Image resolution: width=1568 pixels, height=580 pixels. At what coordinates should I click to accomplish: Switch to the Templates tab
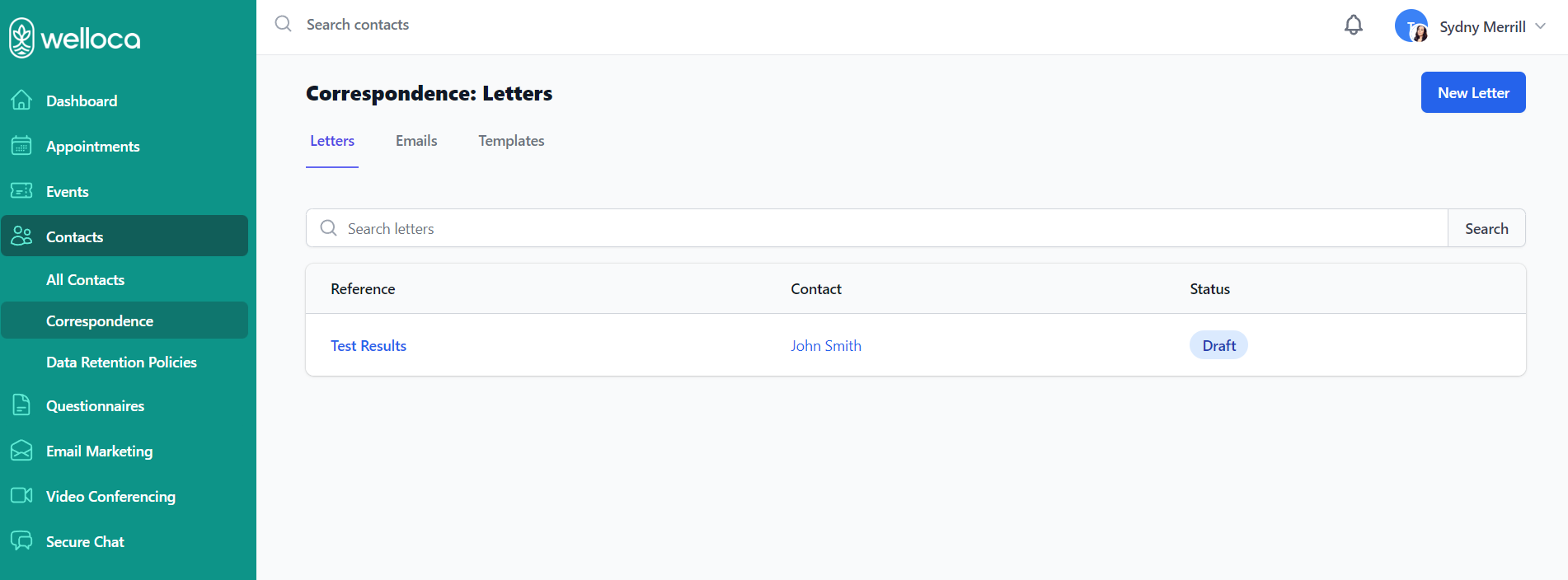(511, 141)
